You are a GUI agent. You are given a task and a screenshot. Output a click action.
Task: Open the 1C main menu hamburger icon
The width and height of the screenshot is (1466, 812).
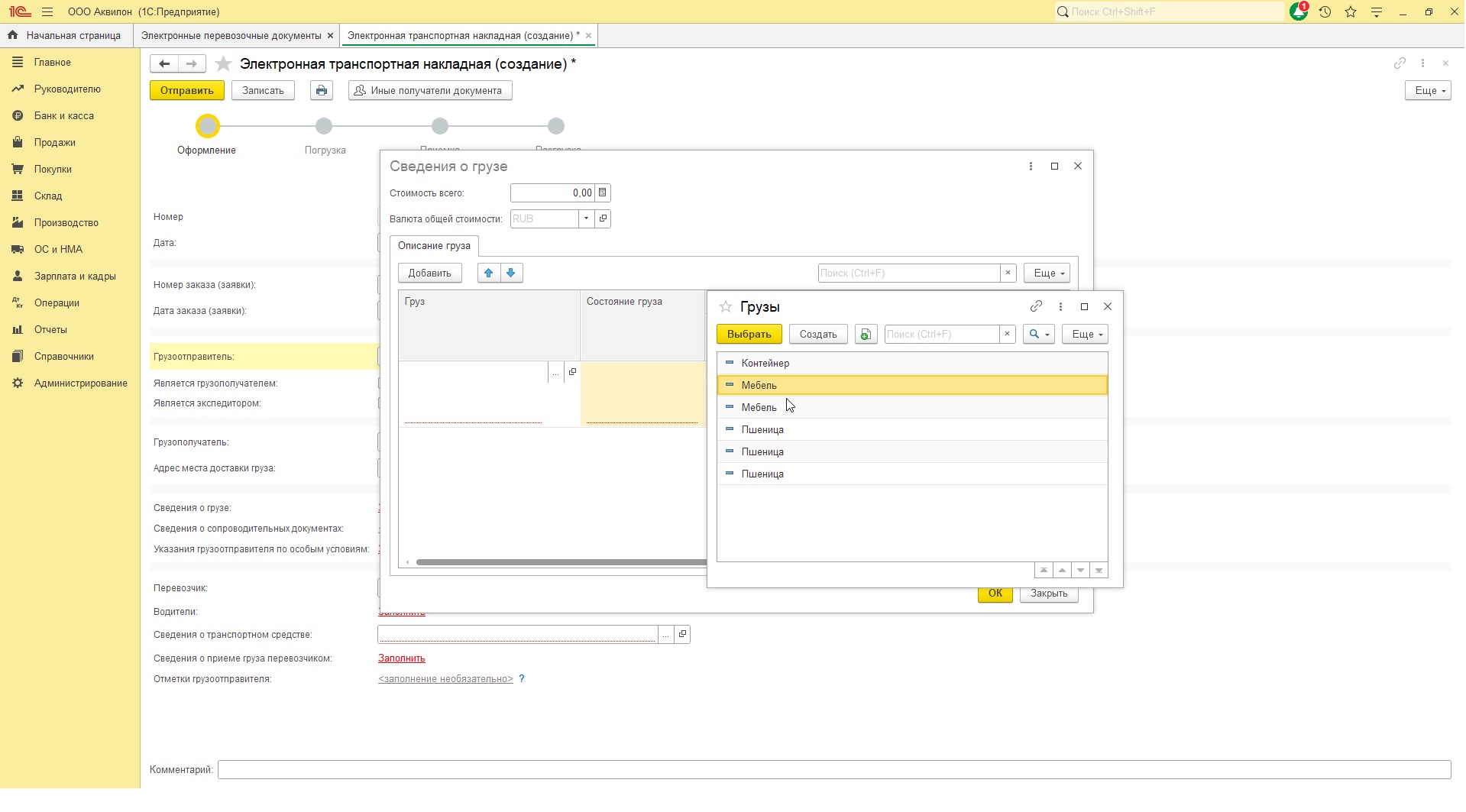(x=47, y=12)
